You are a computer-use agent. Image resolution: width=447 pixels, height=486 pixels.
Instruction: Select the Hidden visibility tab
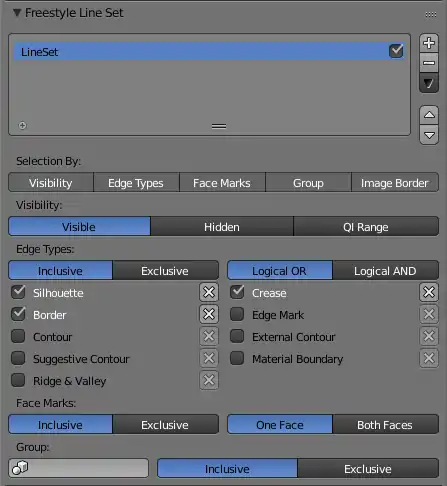point(222,227)
